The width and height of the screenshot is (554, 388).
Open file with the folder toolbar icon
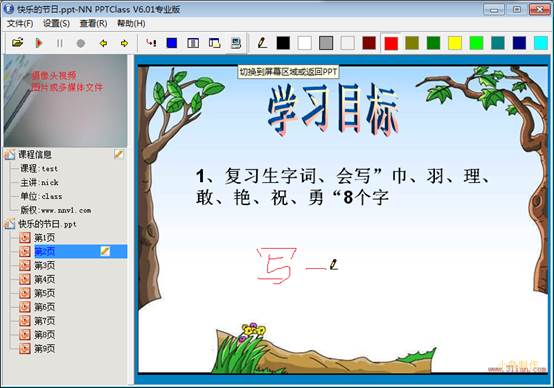17,43
